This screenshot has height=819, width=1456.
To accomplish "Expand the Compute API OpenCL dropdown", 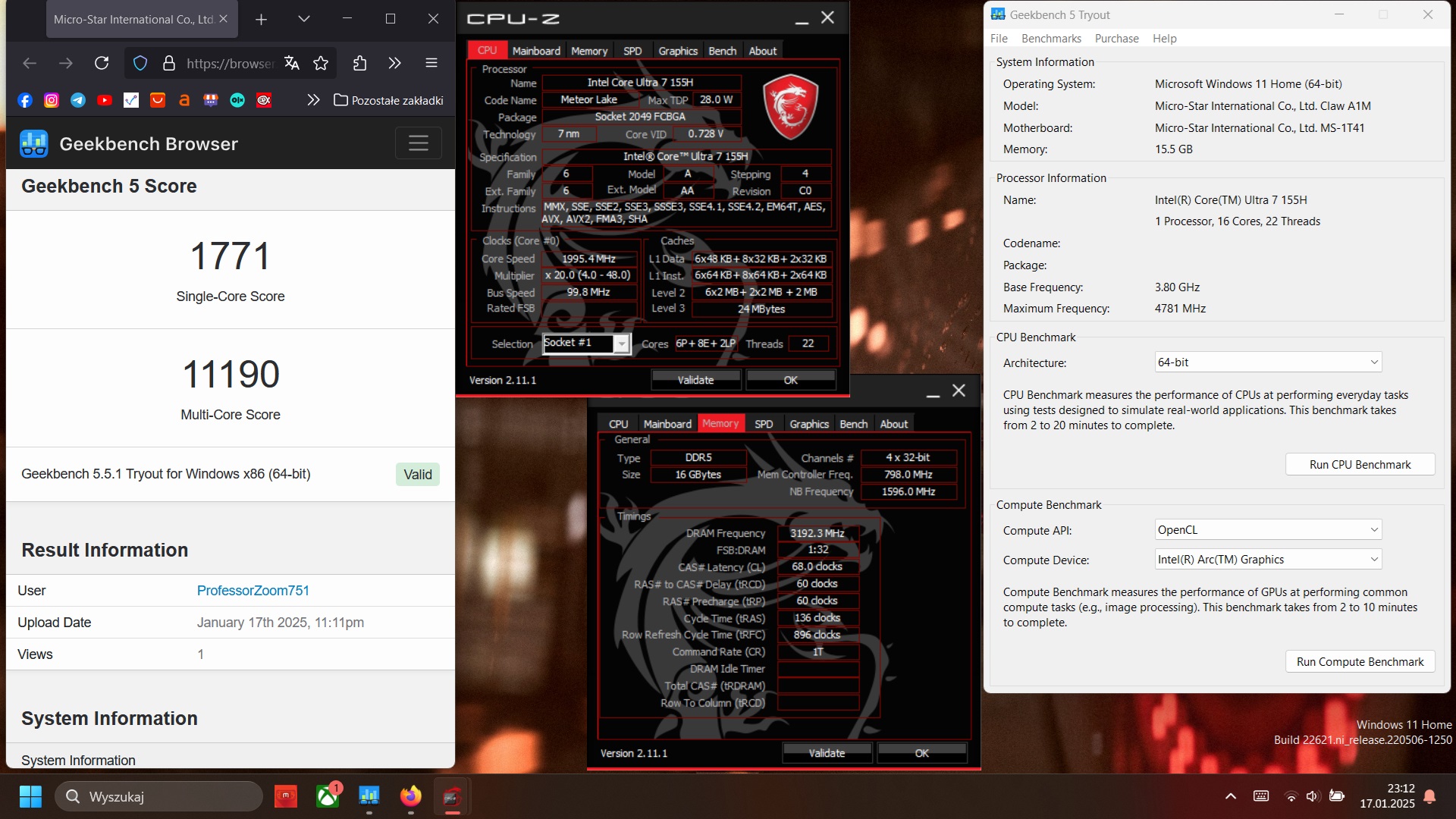I will pos(1268,530).
